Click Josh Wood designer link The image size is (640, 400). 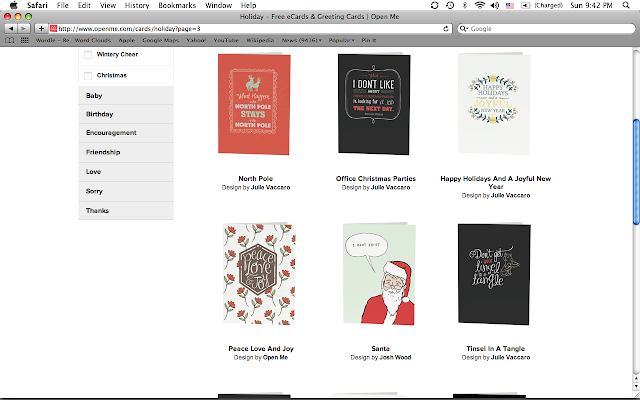tap(395, 357)
